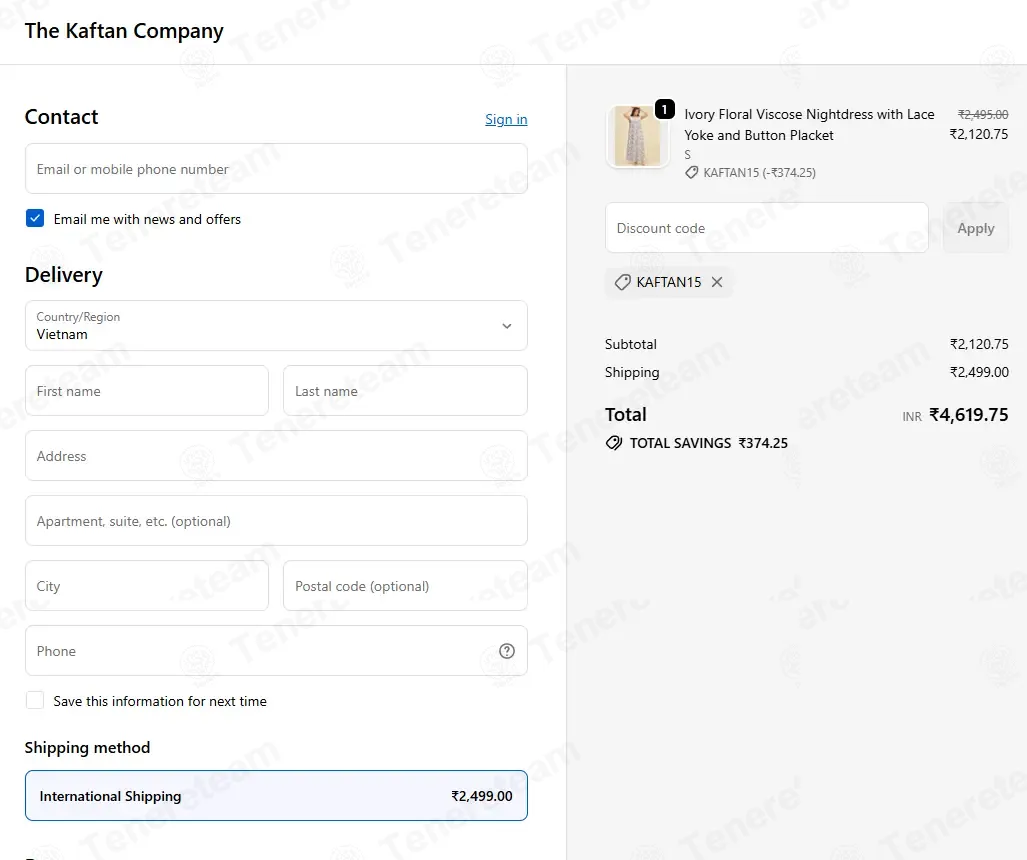Uncheck Email me with news and offers
The width and height of the screenshot is (1027, 860).
coord(35,218)
